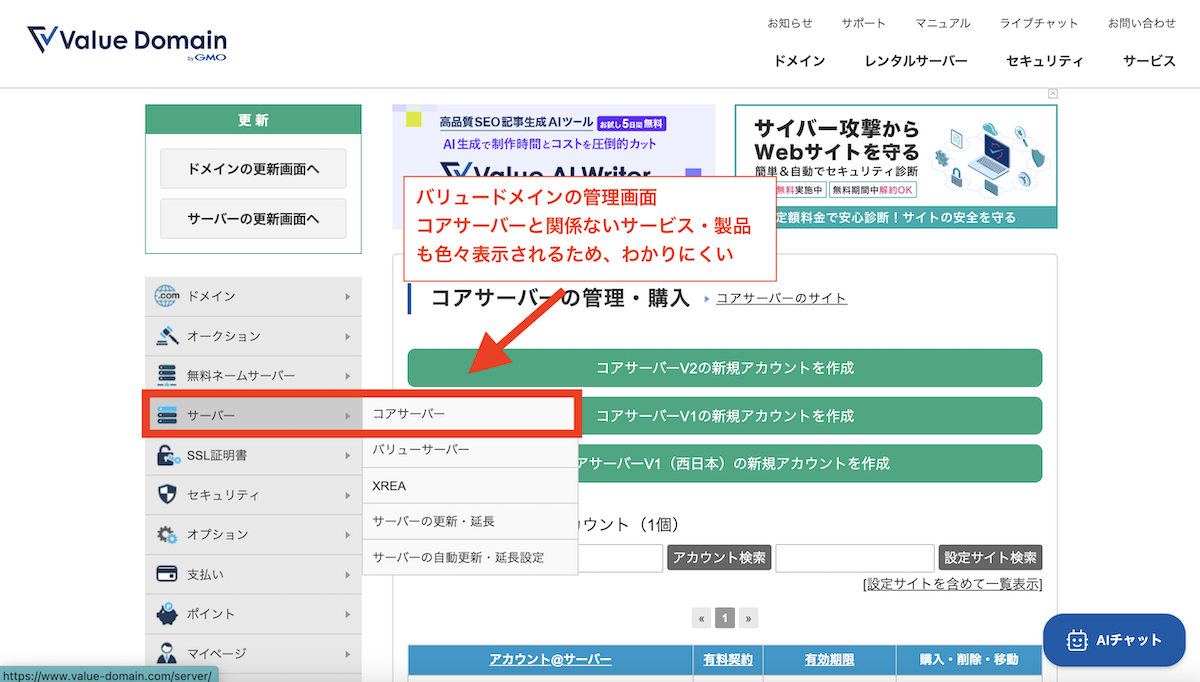The width and height of the screenshot is (1200, 682).
Task: Expand the オプション sidebar arrow
Action: pos(348,534)
